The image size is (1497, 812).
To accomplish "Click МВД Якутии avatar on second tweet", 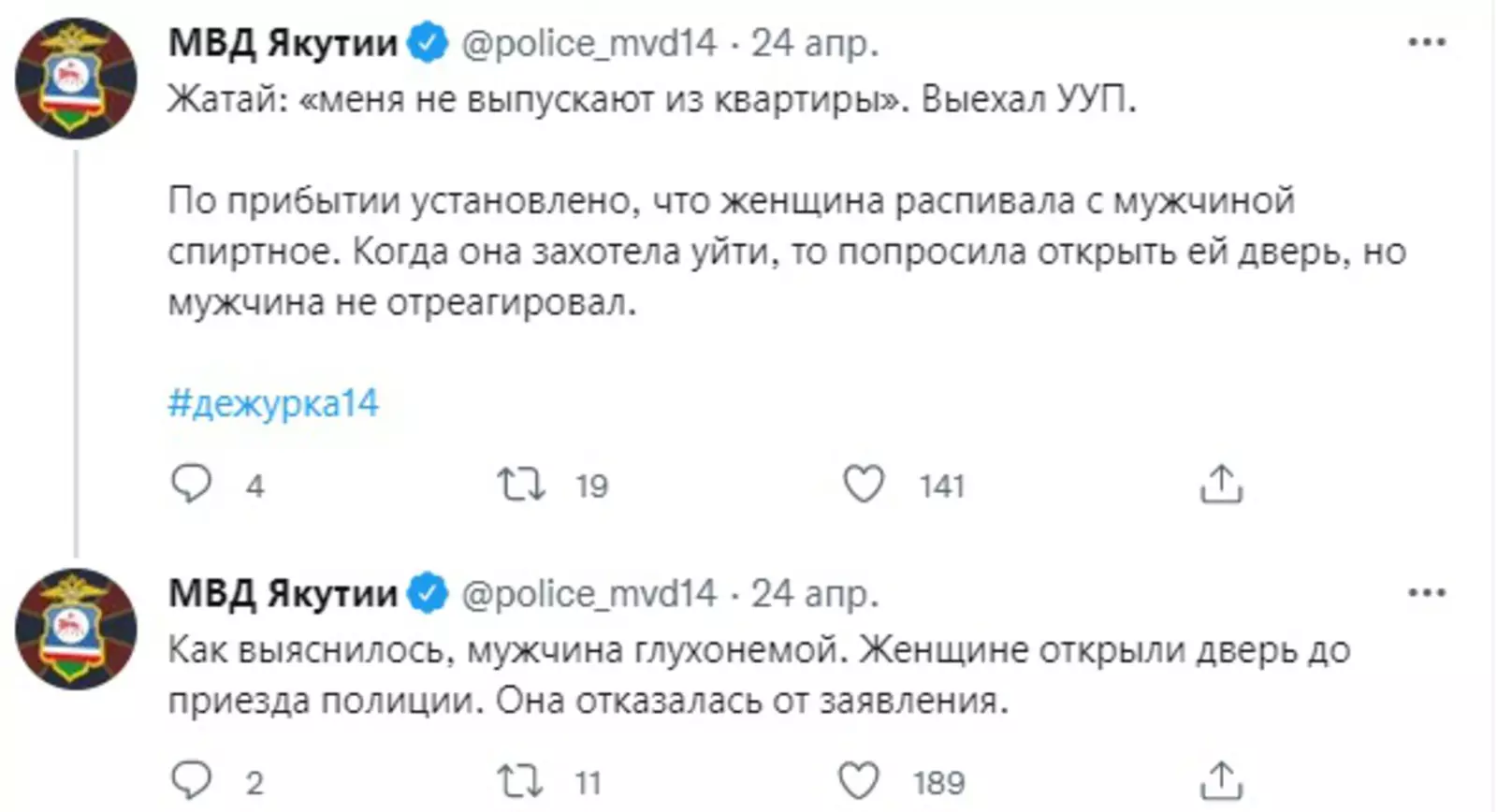I will pos(77,629).
